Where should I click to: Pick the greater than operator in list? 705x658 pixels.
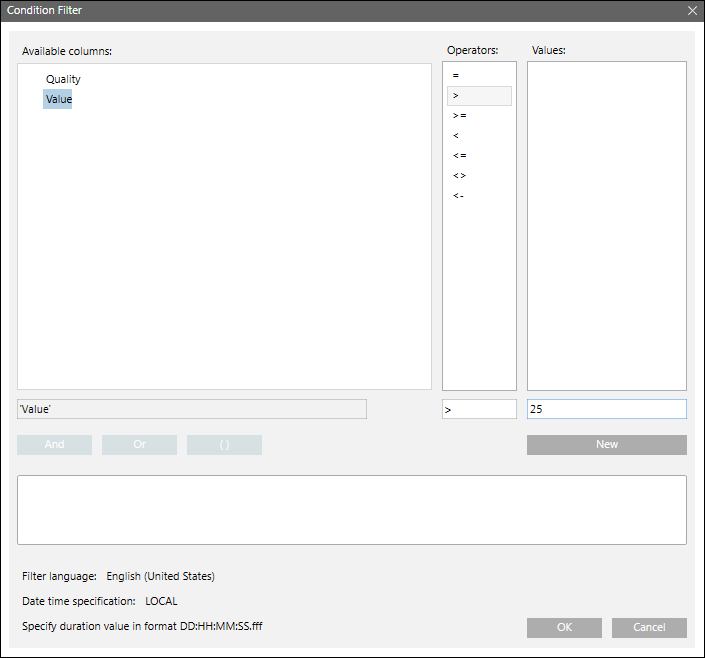point(457,96)
